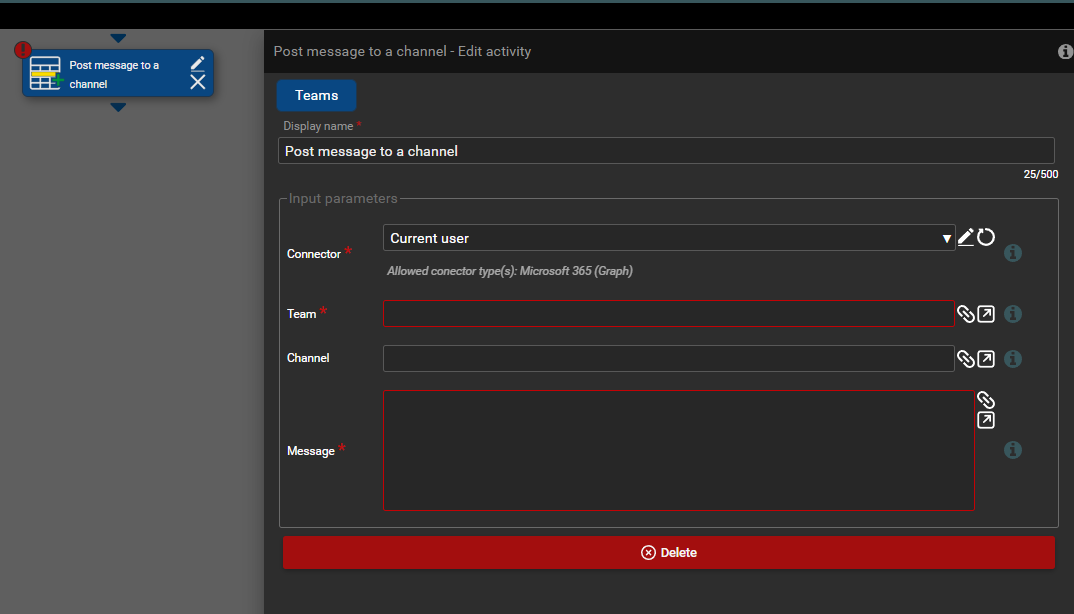Click the red error badge on the activity node
Screen dimensions: 1074x614
[x=23, y=49]
